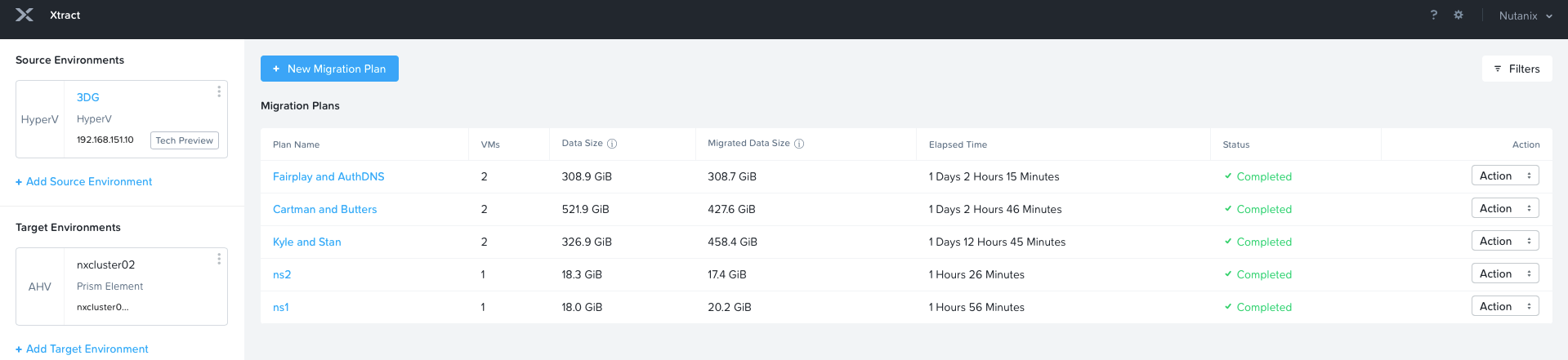Click the Data Size info icon
The width and height of the screenshot is (1568, 360).
click(612, 144)
